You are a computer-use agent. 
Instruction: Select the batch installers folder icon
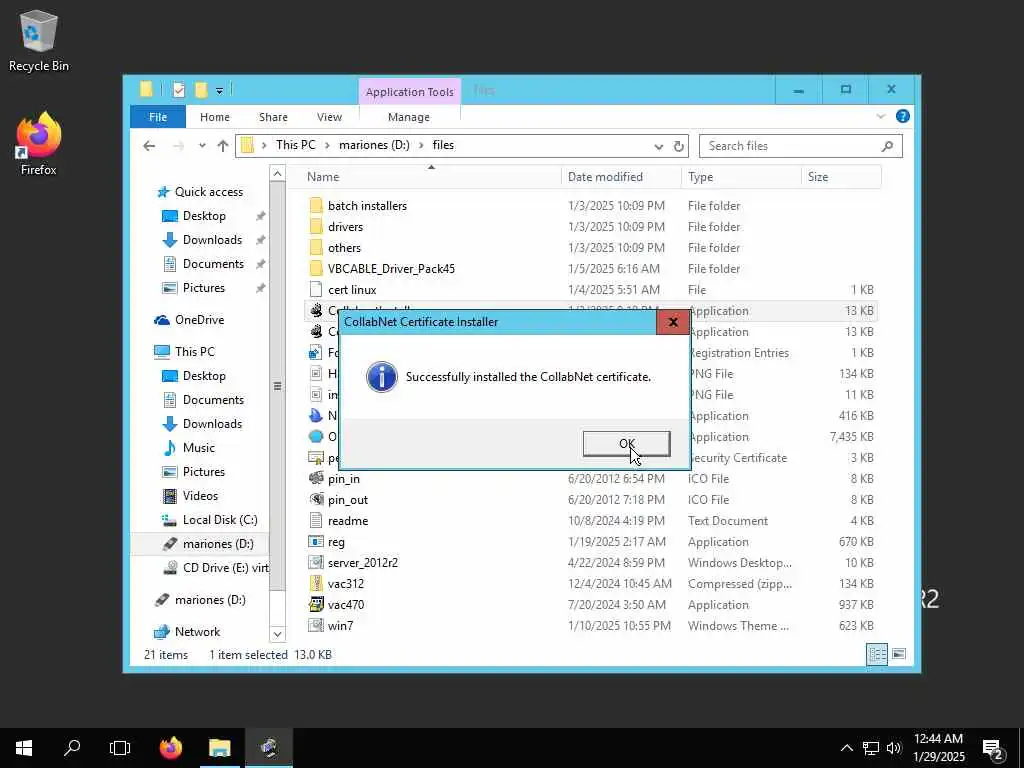(x=316, y=206)
